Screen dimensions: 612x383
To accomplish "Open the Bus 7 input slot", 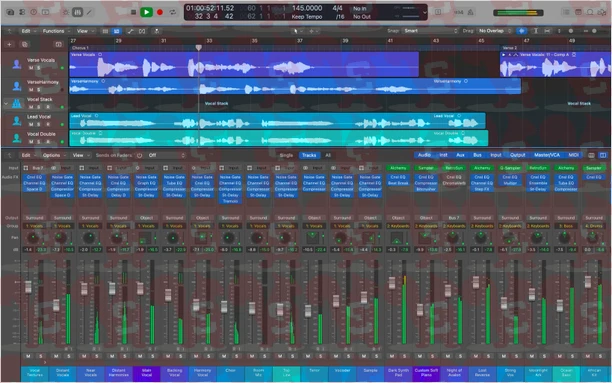I will [x=37, y=168].
